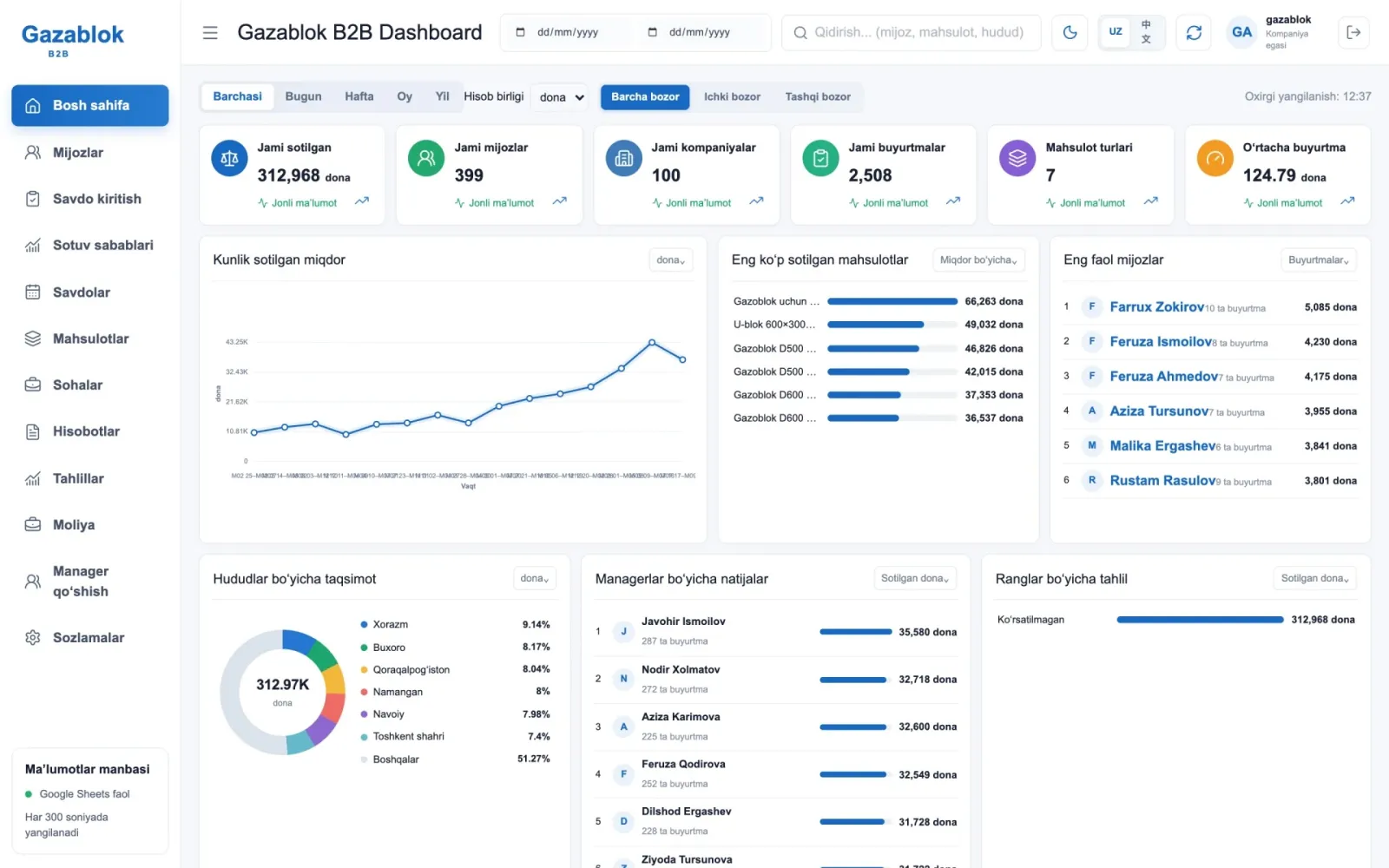
Task: Click Sohalar briefcase icon
Action: coord(33,385)
